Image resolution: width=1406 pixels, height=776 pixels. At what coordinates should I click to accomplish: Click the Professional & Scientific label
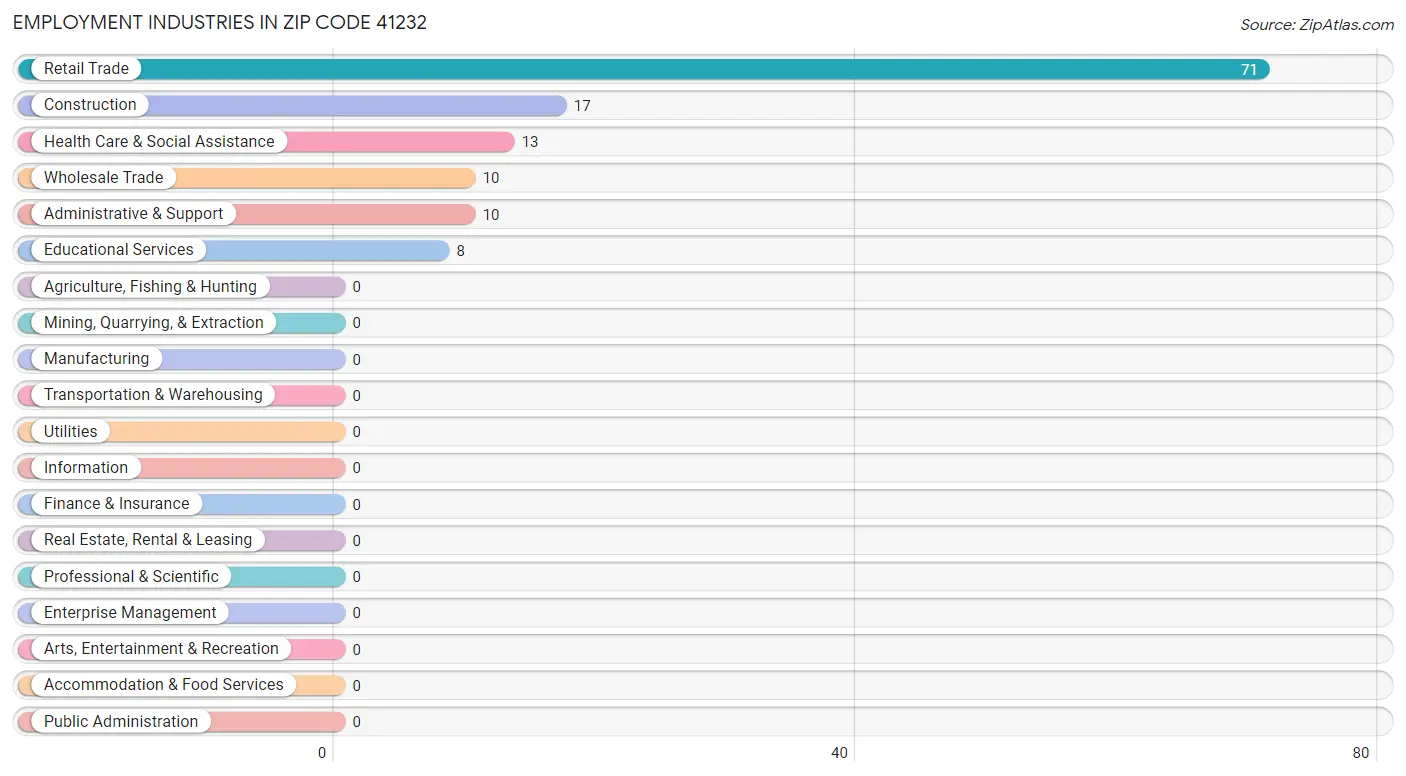click(131, 577)
